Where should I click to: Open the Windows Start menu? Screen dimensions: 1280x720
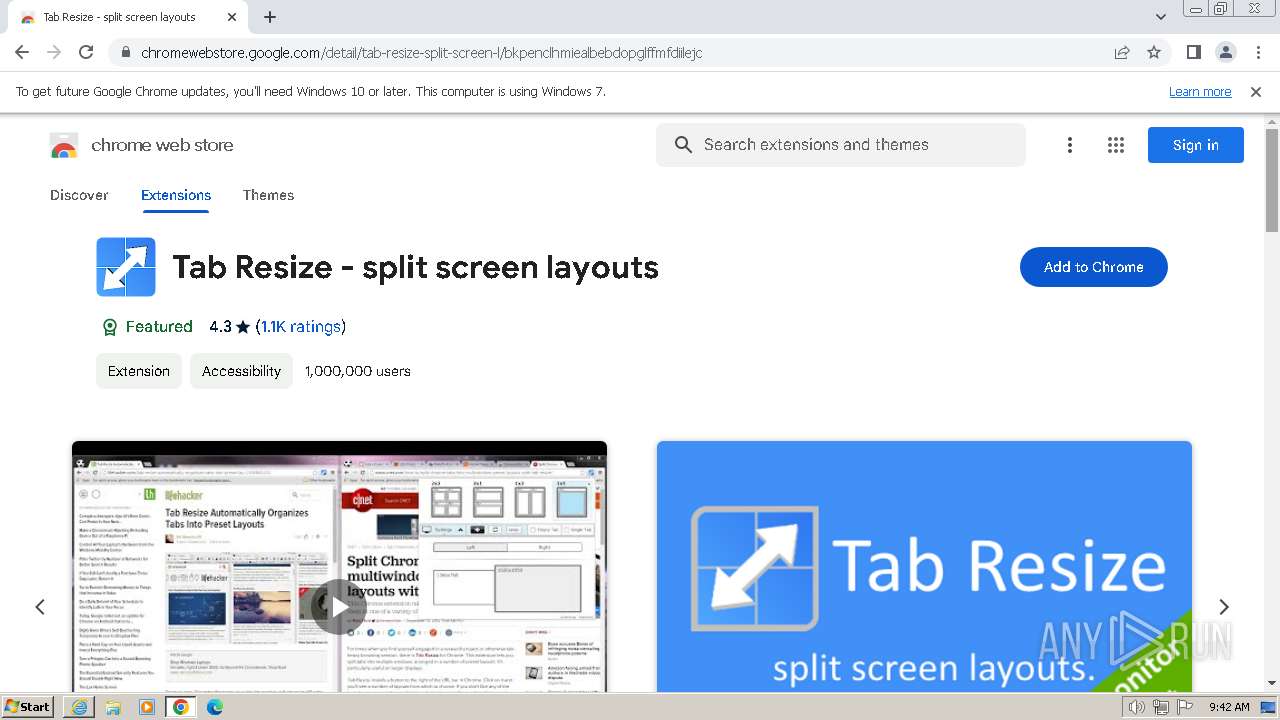(28, 707)
